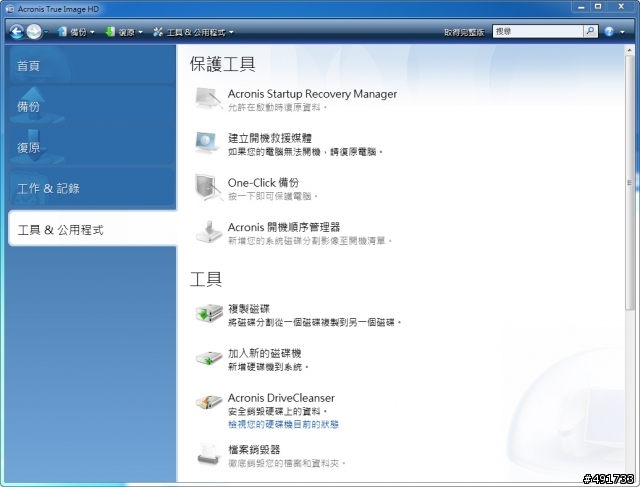The height and width of the screenshot is (487, 640).
Task: Click 檢視您的硬碟機目前的狀態 link
Action: click(x=283, y=425)
